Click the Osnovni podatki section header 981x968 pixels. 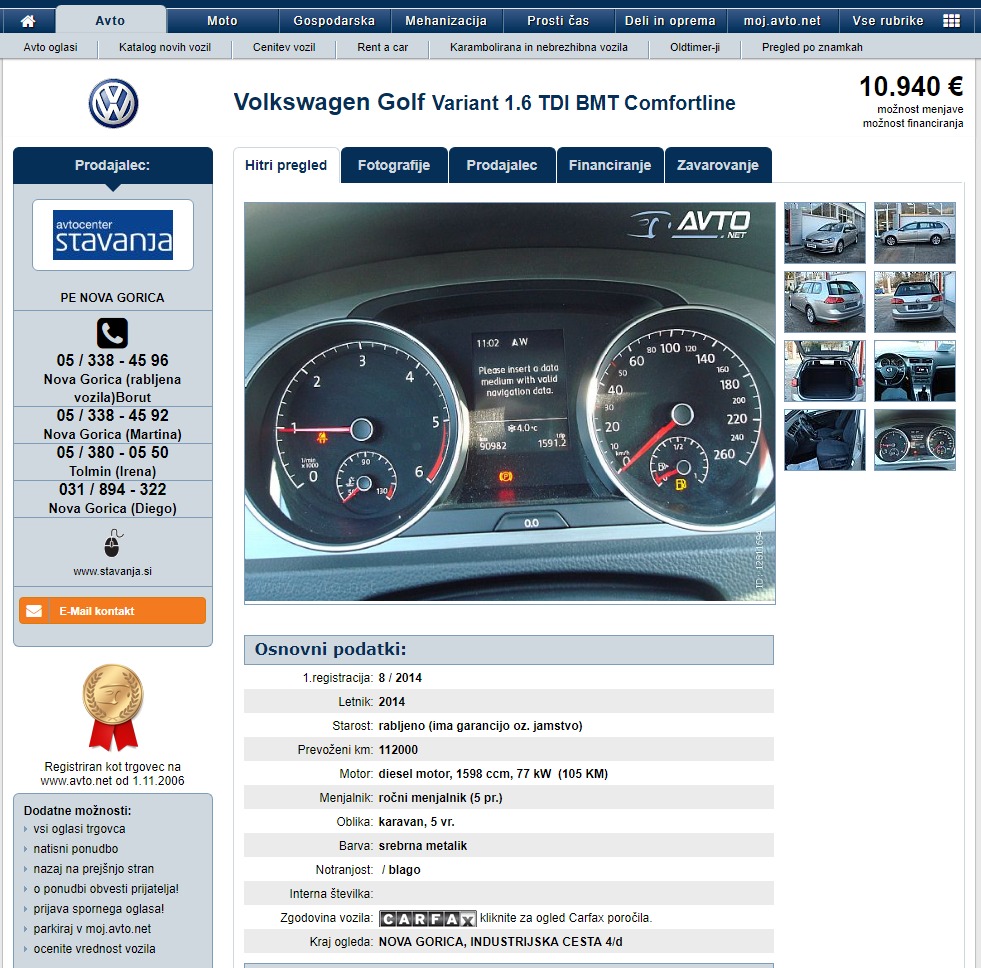pyautogui.click(x=509, y=650)
